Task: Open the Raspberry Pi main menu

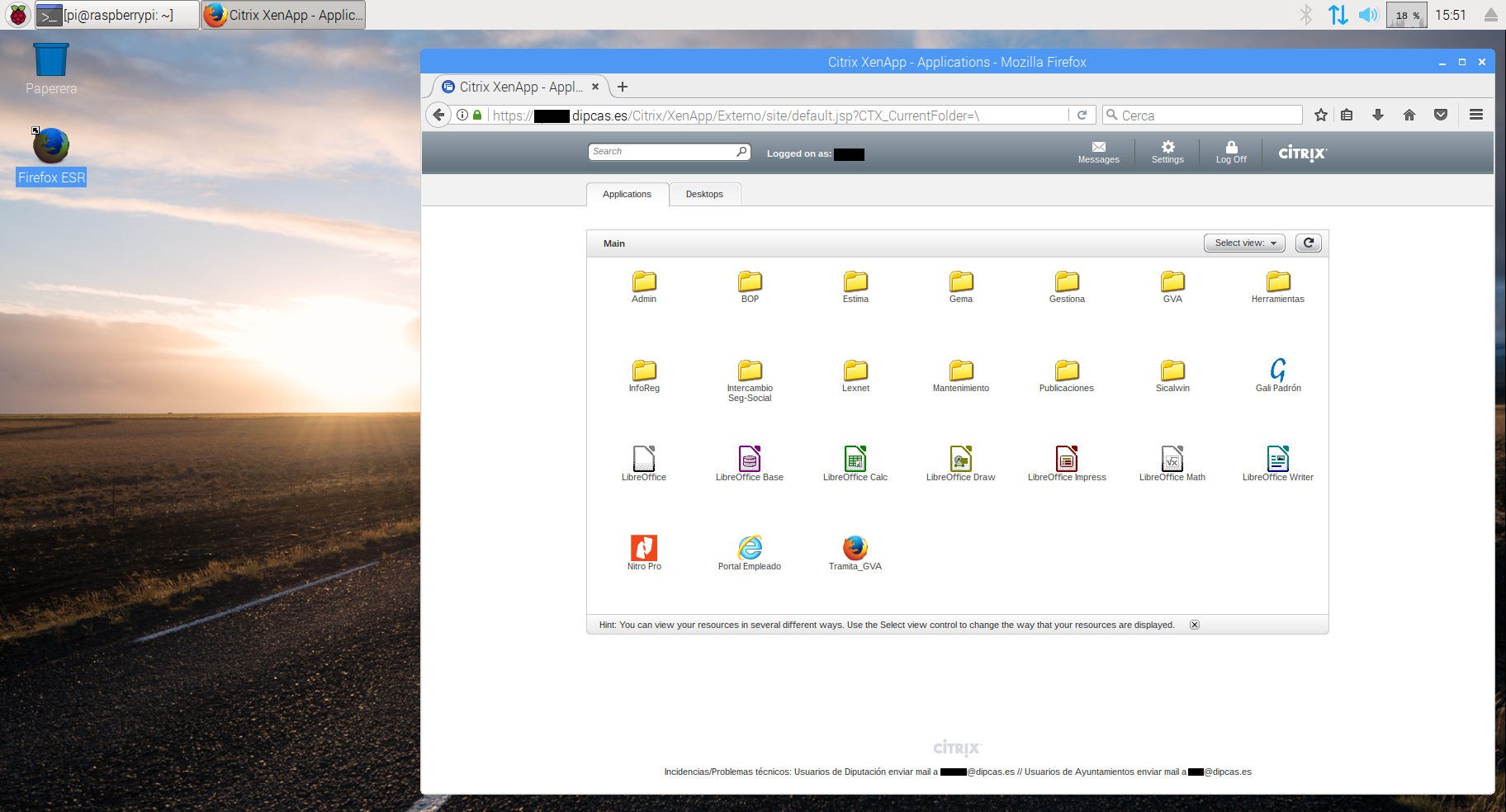Action: (17, 15)
